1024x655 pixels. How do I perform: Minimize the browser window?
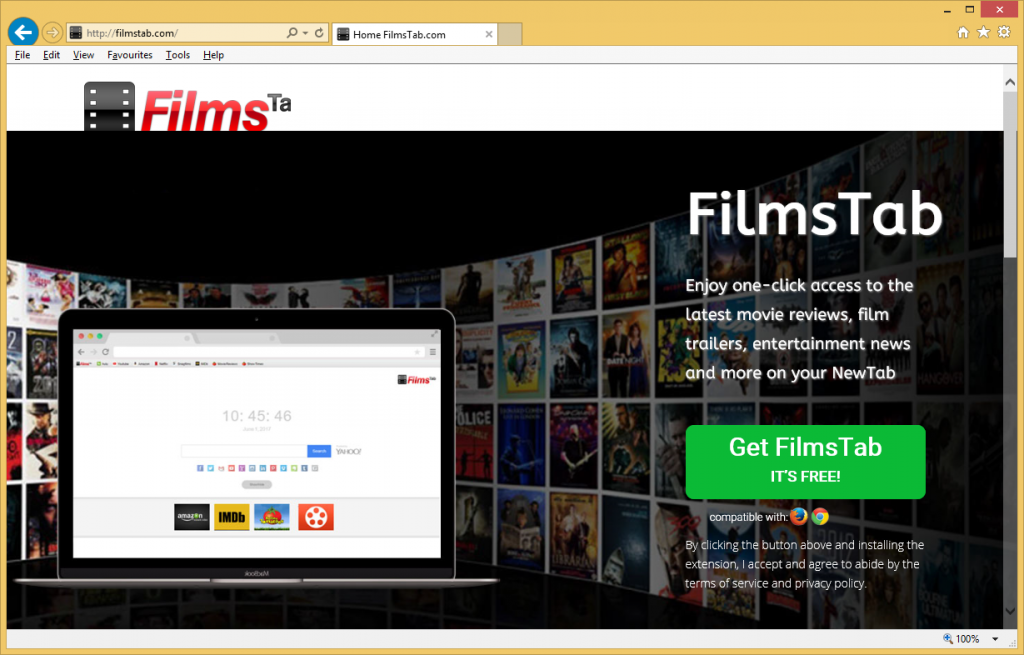click(947, 10)
